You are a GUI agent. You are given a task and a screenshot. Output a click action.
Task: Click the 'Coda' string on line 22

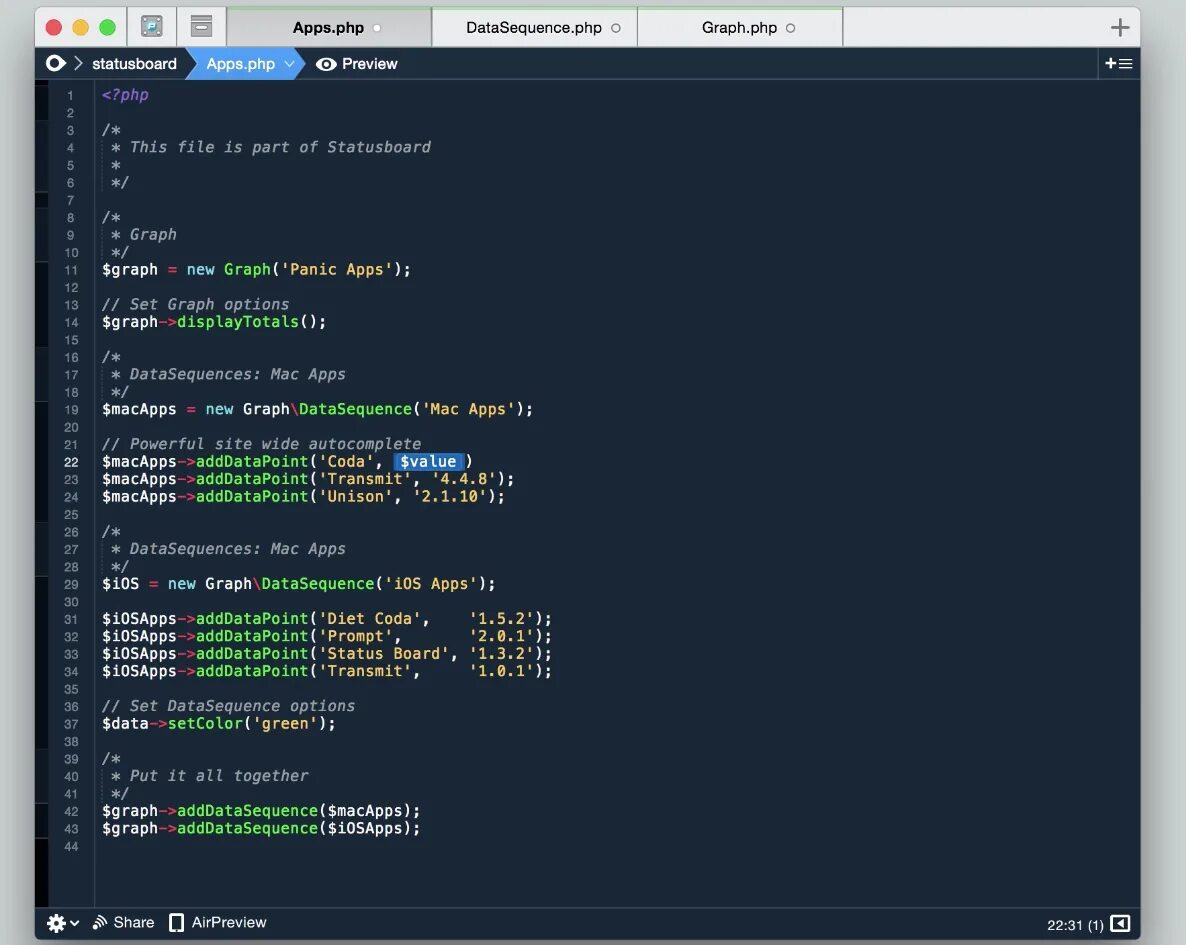[x=346, y=462]
